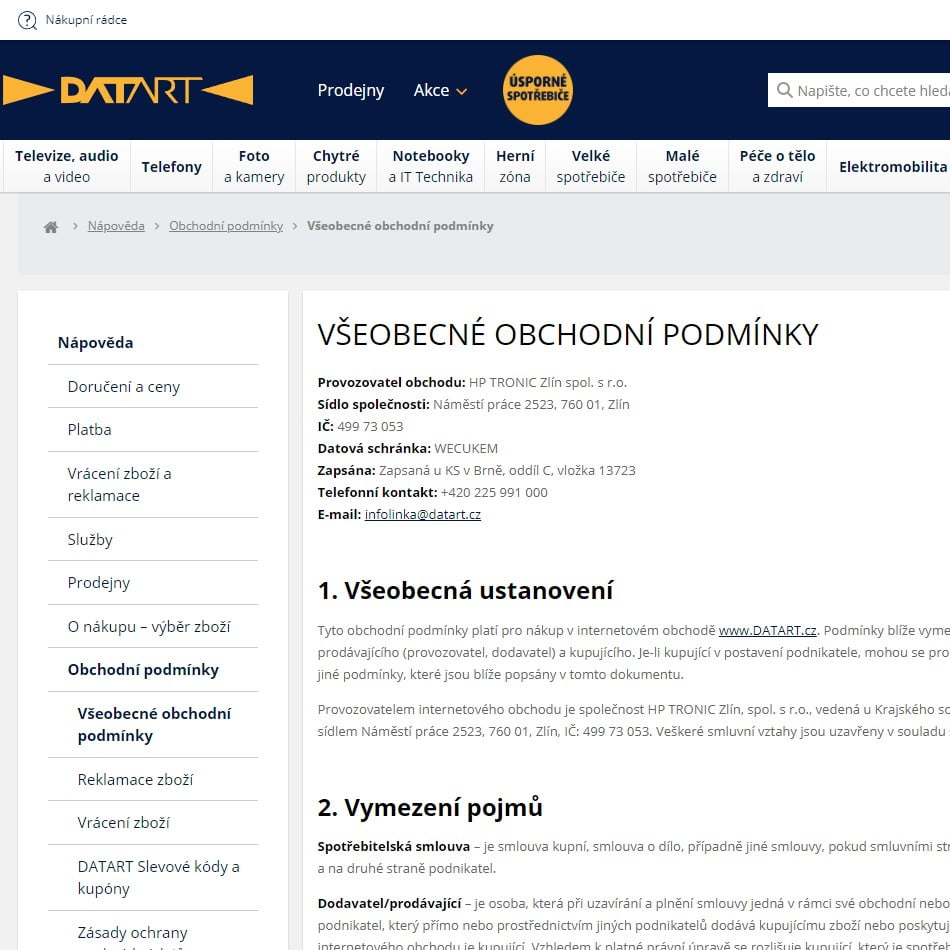Screen dimensions: 950x950
Task: Open the Úsporné spotřebiče yellow badge
Action: [537, 90]
